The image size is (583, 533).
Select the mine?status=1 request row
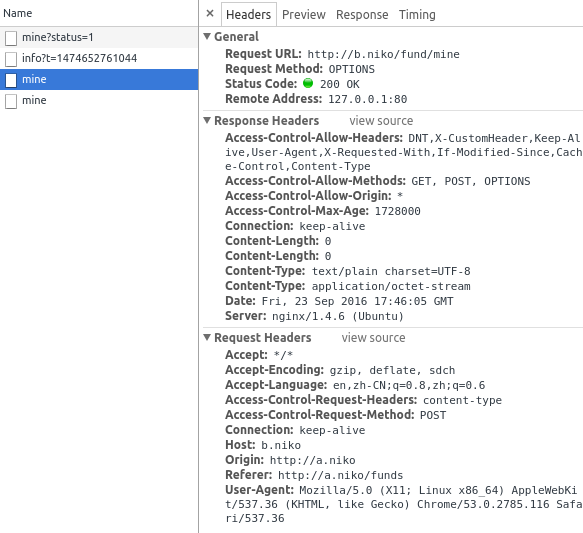tap(99, 38)
